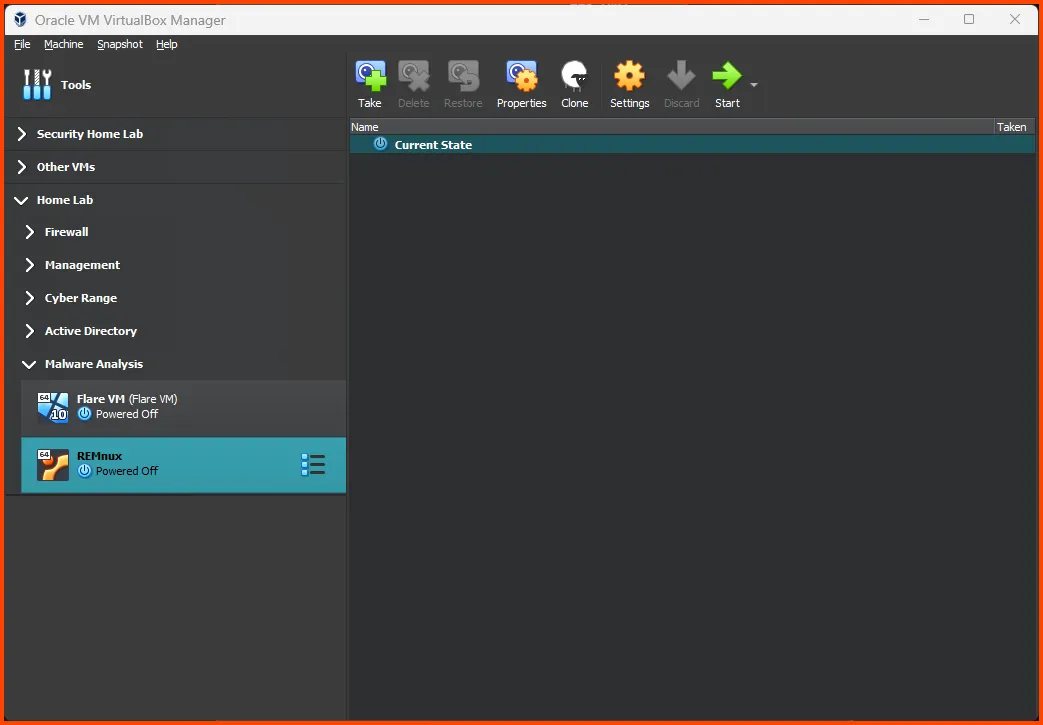Click the REMnux VM OS icon

tap(53, 465)
